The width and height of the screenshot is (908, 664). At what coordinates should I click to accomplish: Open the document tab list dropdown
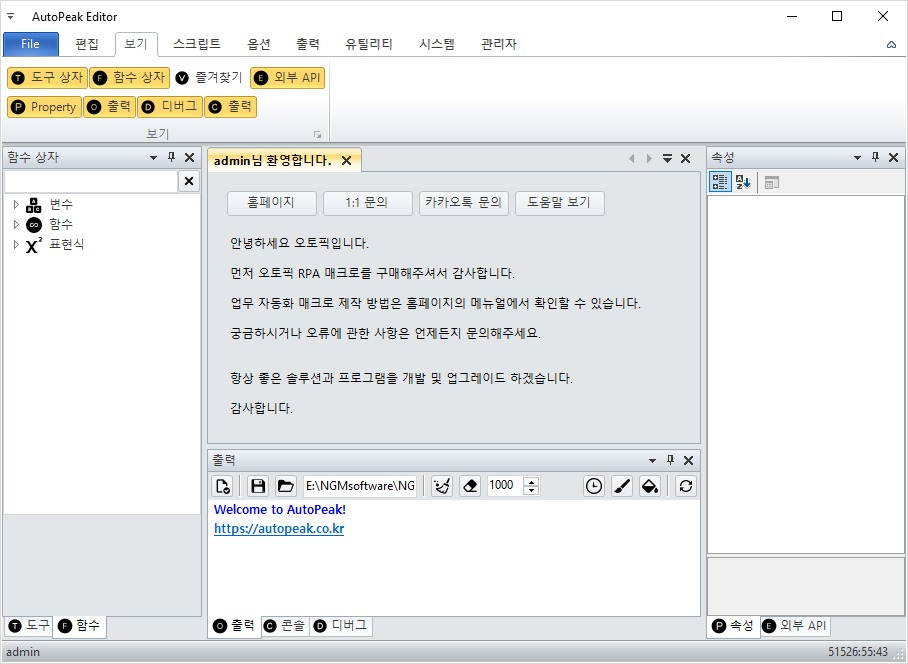[667, 158]
